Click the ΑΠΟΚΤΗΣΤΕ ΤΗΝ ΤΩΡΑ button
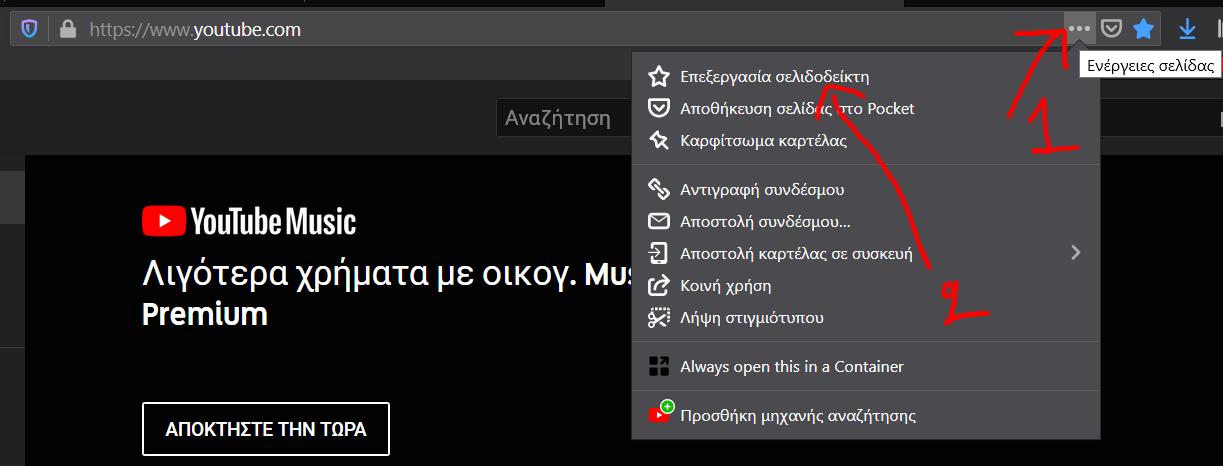This screenshot has height=466, width=1223. click(x=266, y=430)
